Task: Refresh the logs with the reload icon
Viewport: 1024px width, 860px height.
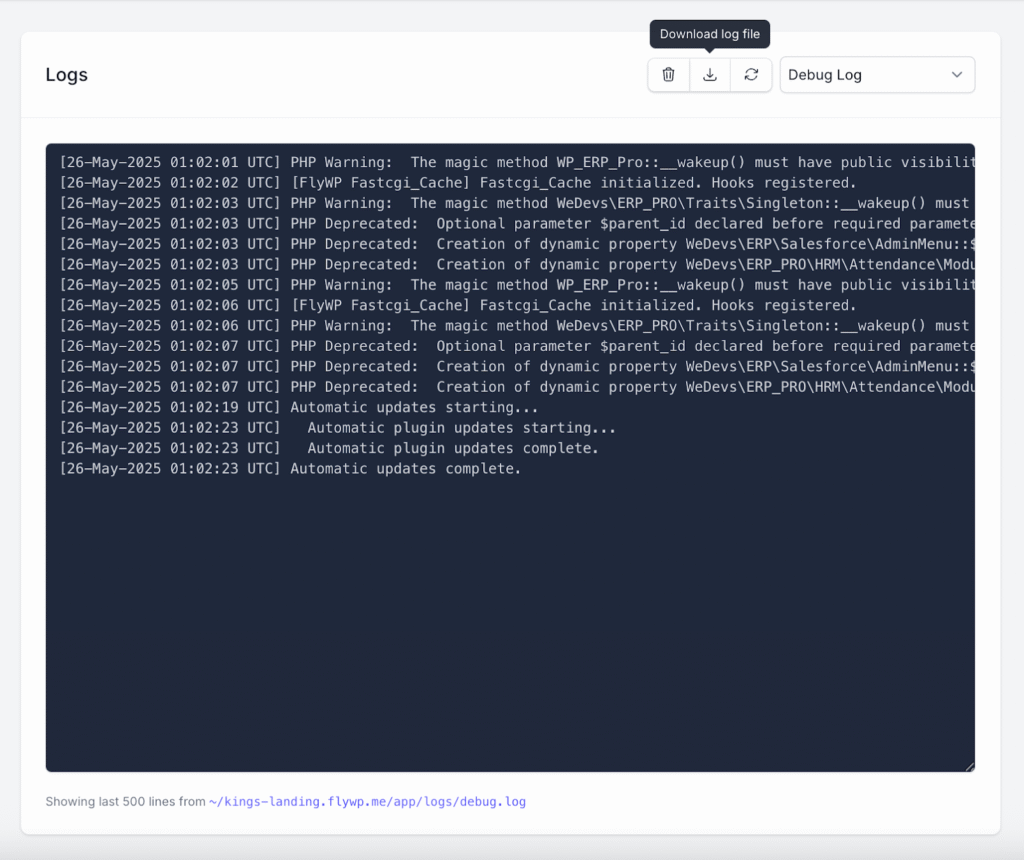Action: [751, 74]
